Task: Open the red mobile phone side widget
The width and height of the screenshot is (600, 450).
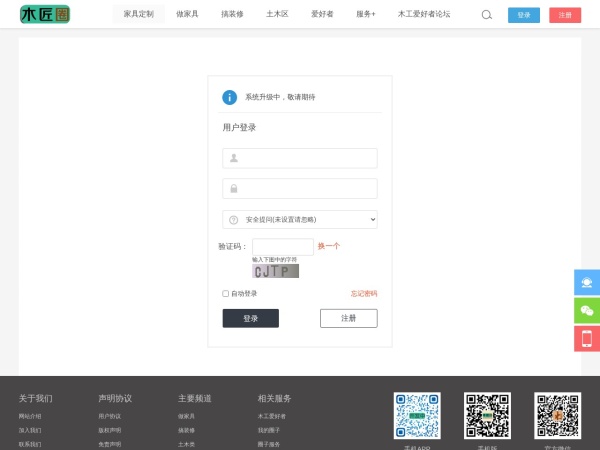Action: (587, 339)
